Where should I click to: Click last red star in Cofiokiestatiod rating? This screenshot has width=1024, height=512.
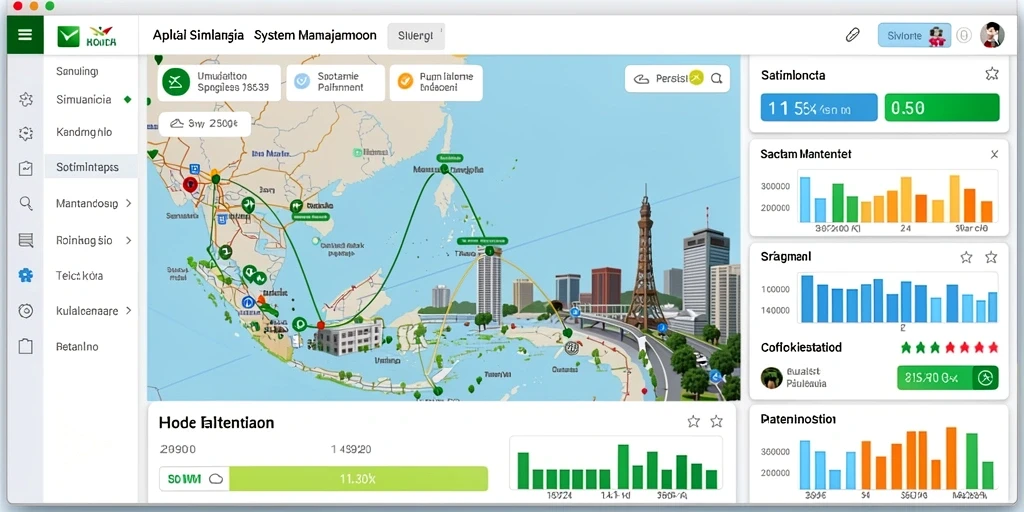(x=993, y=347)
